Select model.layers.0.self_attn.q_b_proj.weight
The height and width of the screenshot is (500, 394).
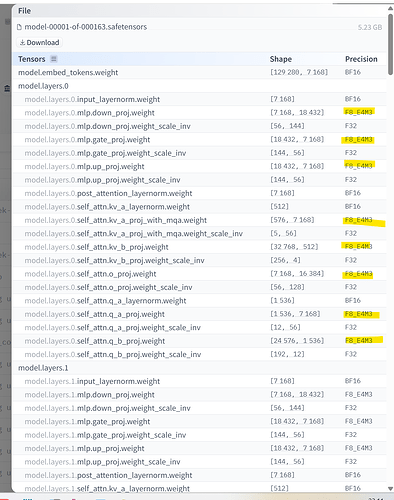[199, 341]
